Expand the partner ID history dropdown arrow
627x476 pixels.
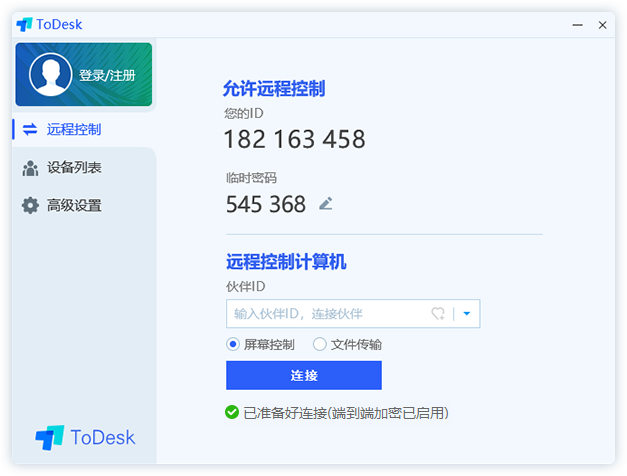[466, 314]
